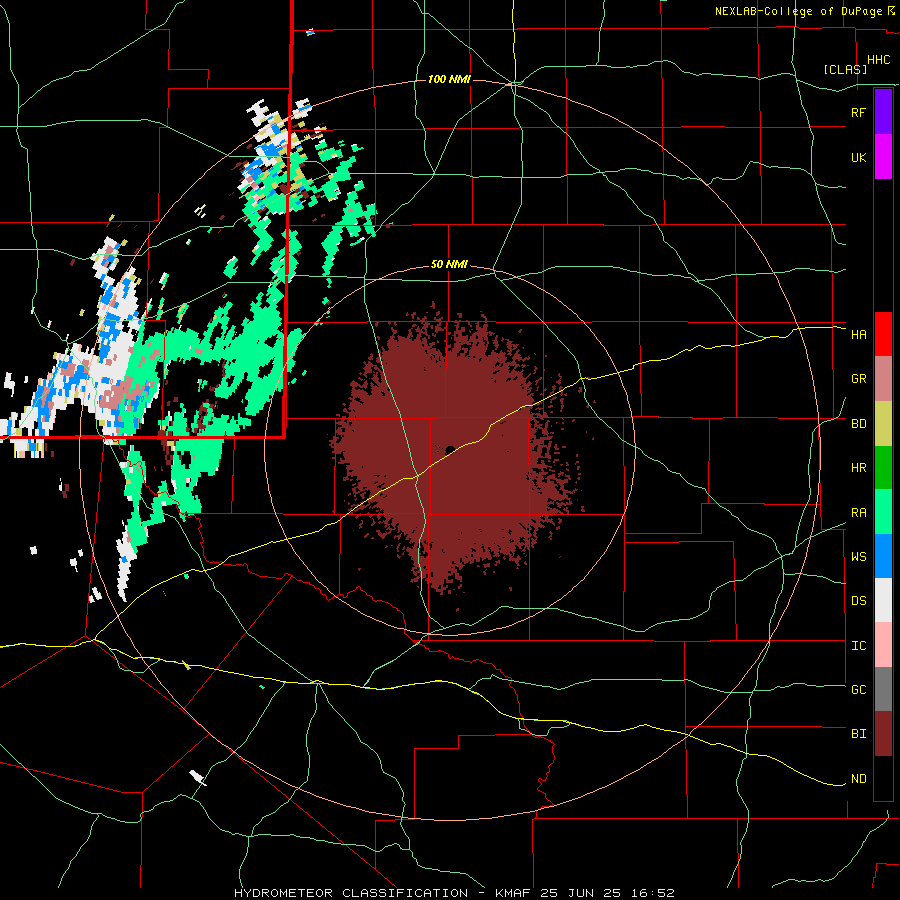
Task: Pick the dark green HR legend swatch
Action: 883,468
